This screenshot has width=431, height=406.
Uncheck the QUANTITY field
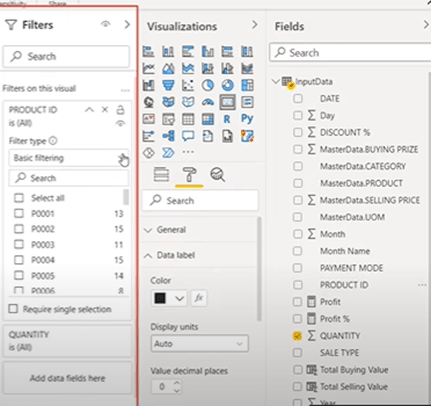[297, 336]
